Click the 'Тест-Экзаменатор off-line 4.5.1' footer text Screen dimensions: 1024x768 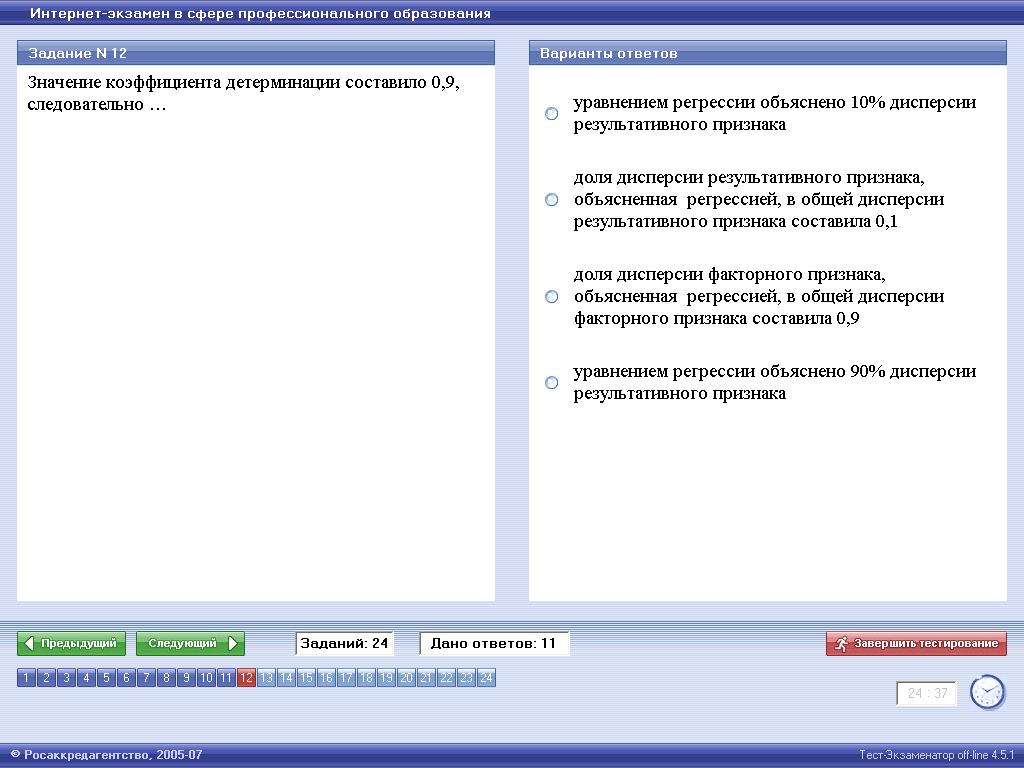tap(937, 755)
